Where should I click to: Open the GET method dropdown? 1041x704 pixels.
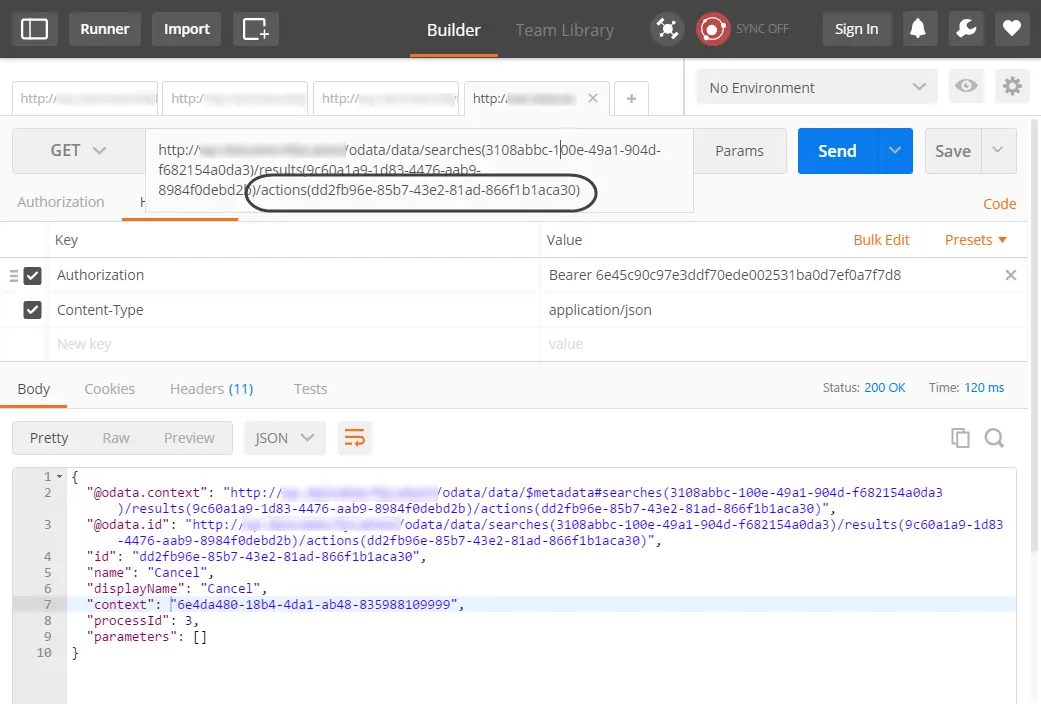78,151
